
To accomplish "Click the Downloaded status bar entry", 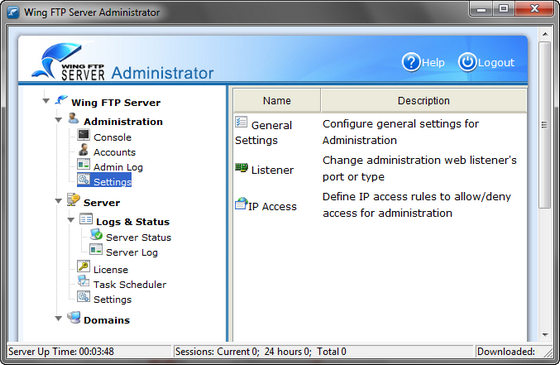I will (x=506, y=351).
